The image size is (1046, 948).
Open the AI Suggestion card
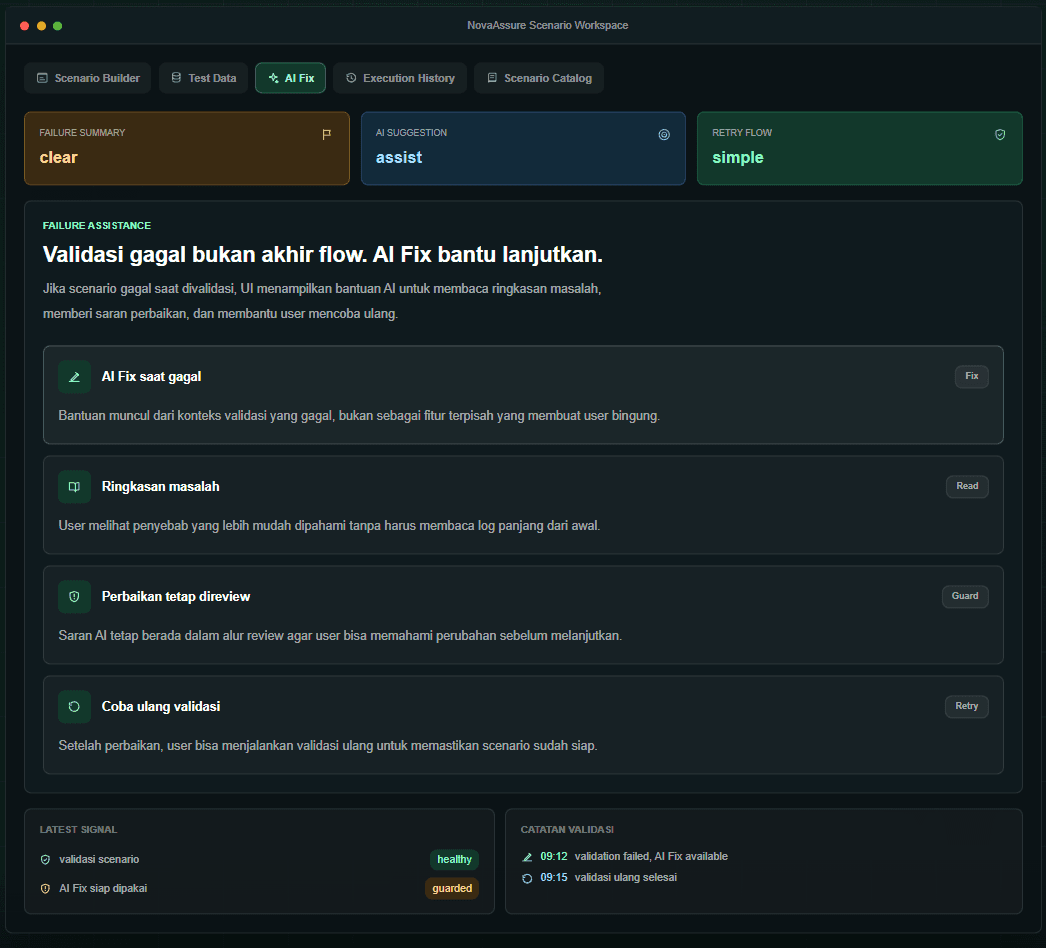click(523, 148)
